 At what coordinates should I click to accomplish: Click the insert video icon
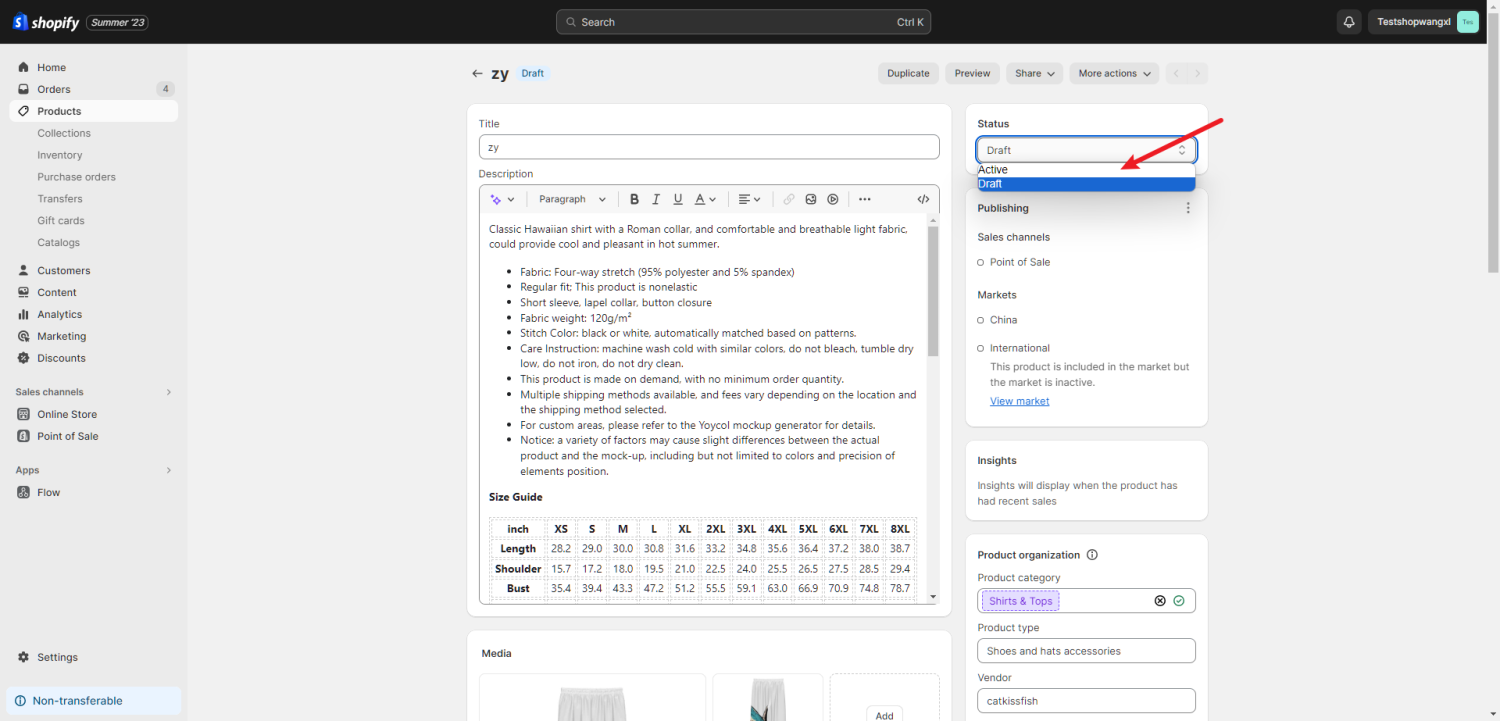point(833,199)
